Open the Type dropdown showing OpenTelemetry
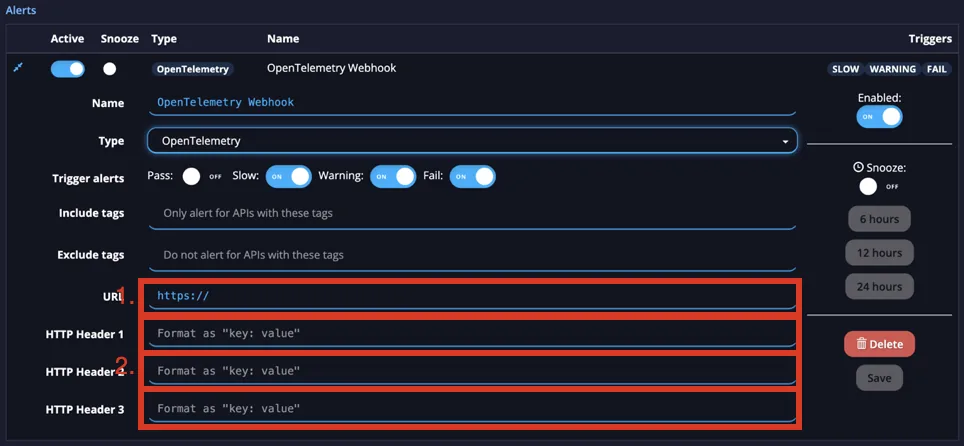 [472, 141]
